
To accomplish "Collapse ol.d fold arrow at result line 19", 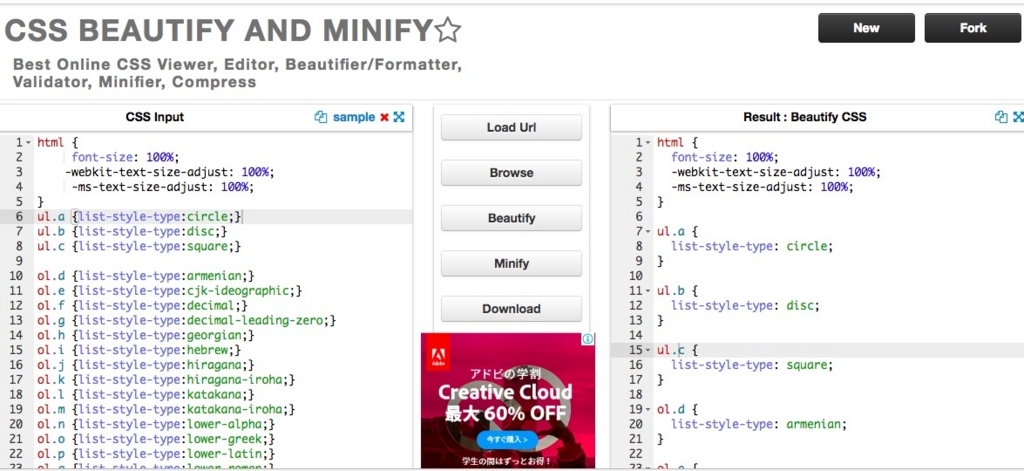I will pyautogui.click(x=648, y=410).
